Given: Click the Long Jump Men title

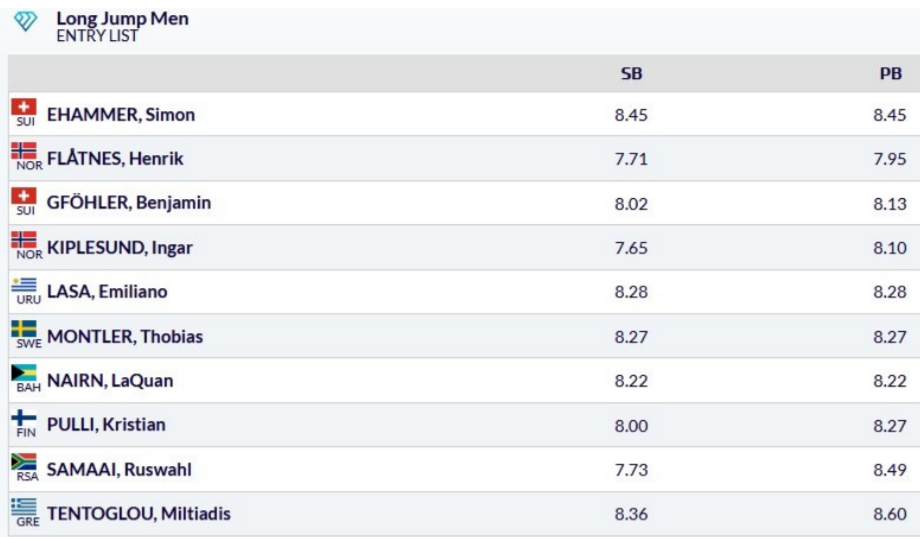Looking at the screenshot, I should coord(122,19).
